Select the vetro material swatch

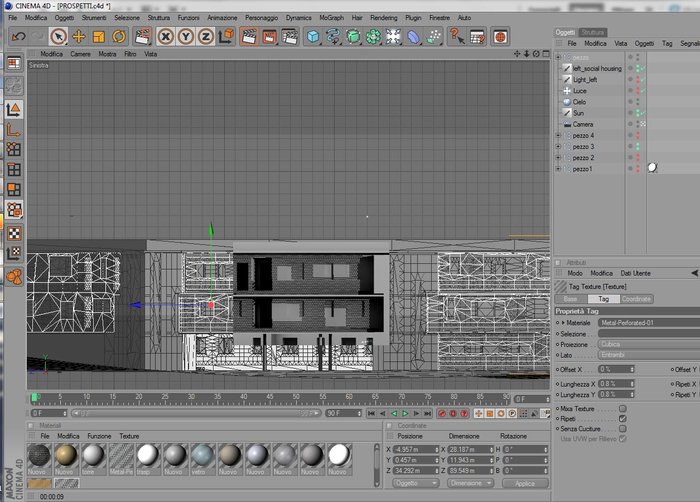tap(202, 459)
